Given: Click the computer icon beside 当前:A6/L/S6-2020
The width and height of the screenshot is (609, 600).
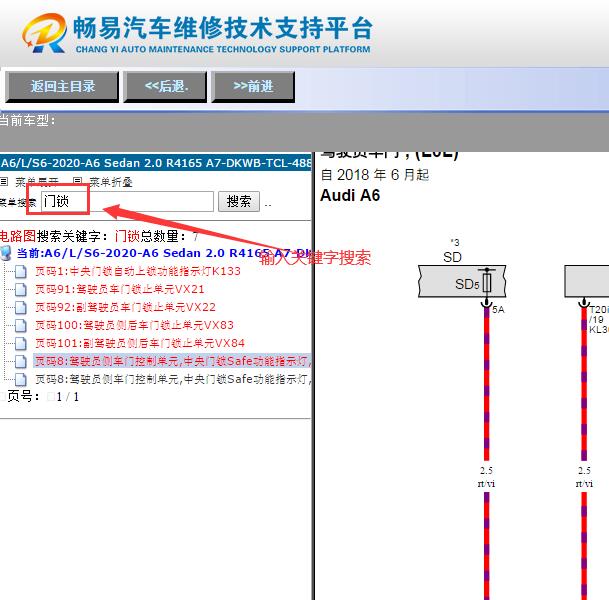Looking at the screenshot, I should pyautogui.click(x=6, y=253).
